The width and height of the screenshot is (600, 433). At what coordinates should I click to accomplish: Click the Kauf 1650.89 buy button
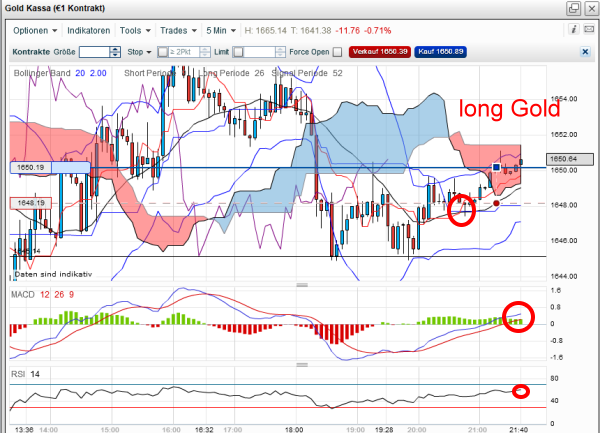click(x=440, y=52)
